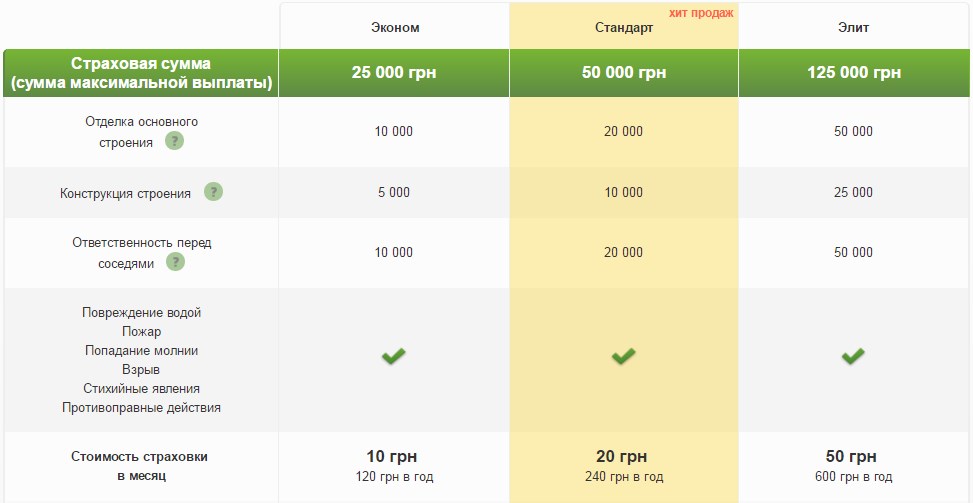Select the Эконом plan header
The width and height of the screenshot is (973, 503).
[394, 28]
